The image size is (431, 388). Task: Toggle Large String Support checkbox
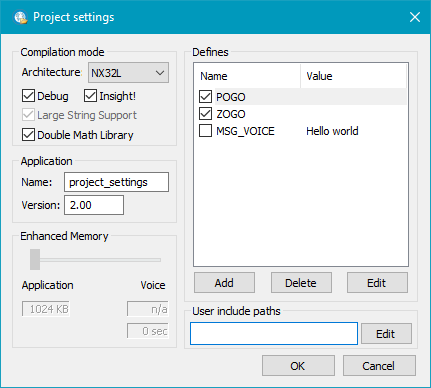pyautogui.click(x=28, y=115)
